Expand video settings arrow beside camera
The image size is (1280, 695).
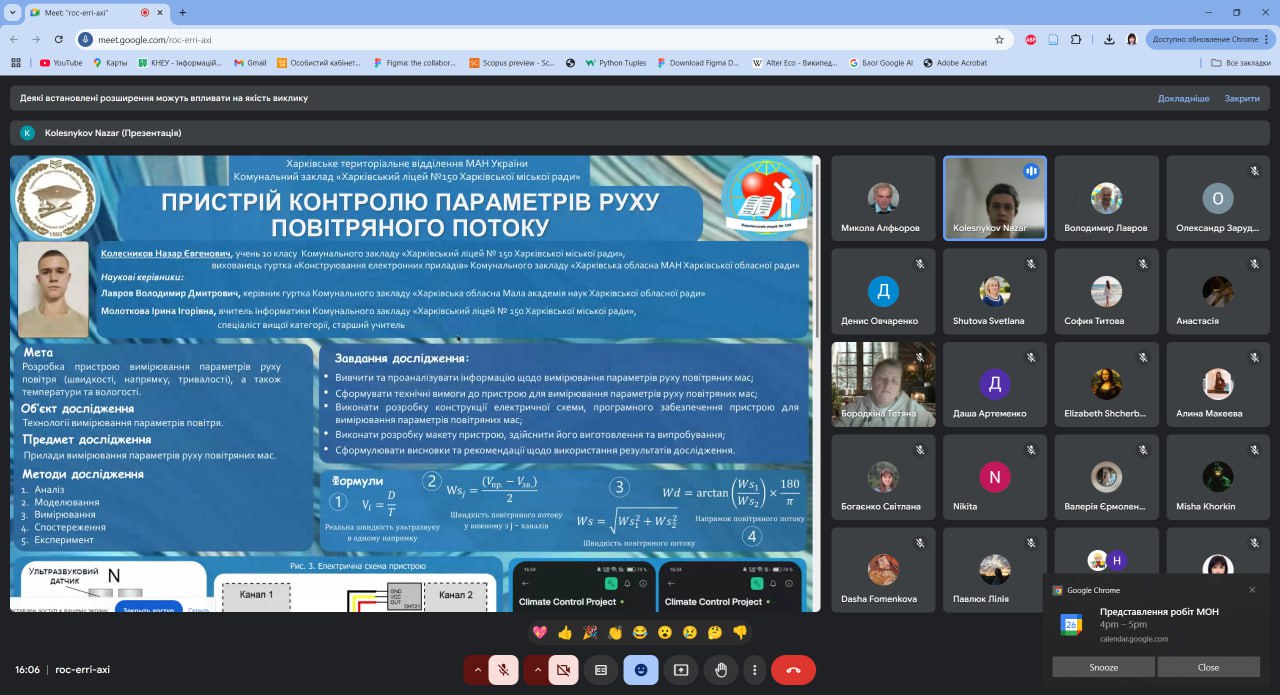click(x=537, y=670)
